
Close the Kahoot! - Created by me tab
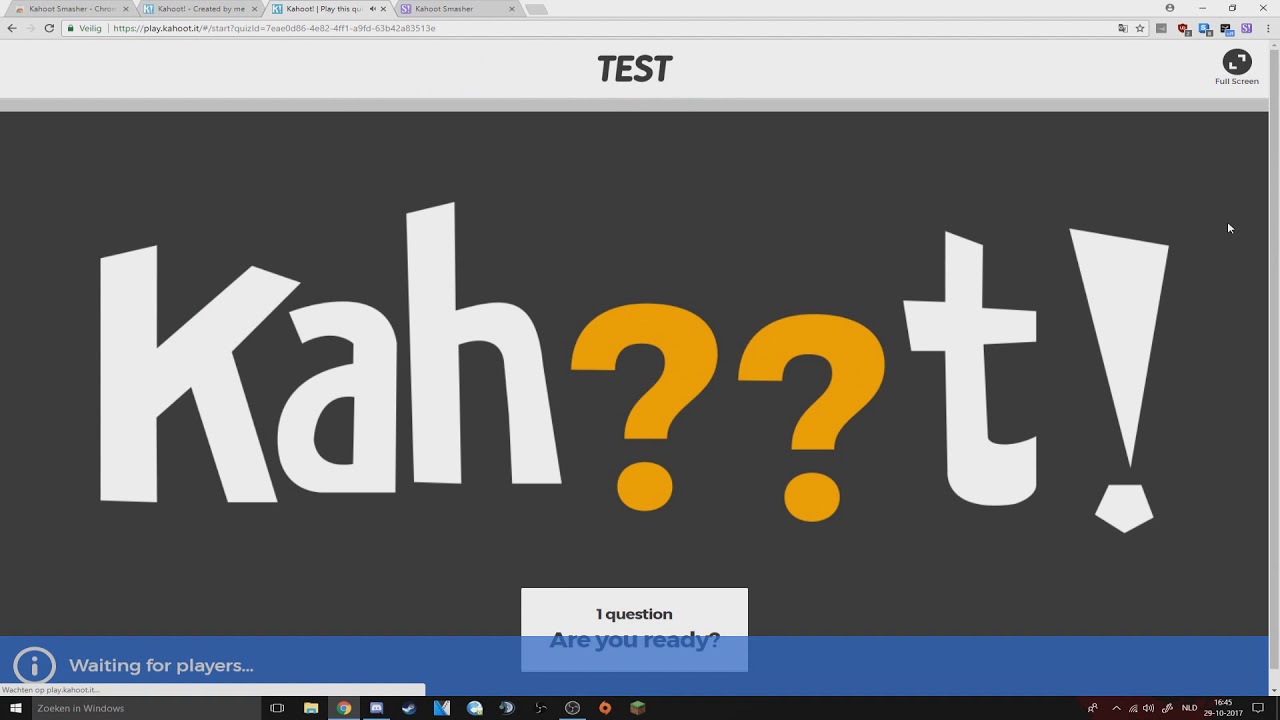click(254, 9)
